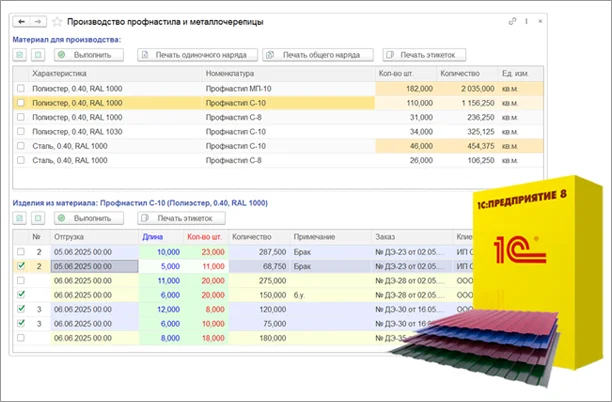Uncheck all rows icon in products toolbar
612x402 pixels.
point(38,218)
